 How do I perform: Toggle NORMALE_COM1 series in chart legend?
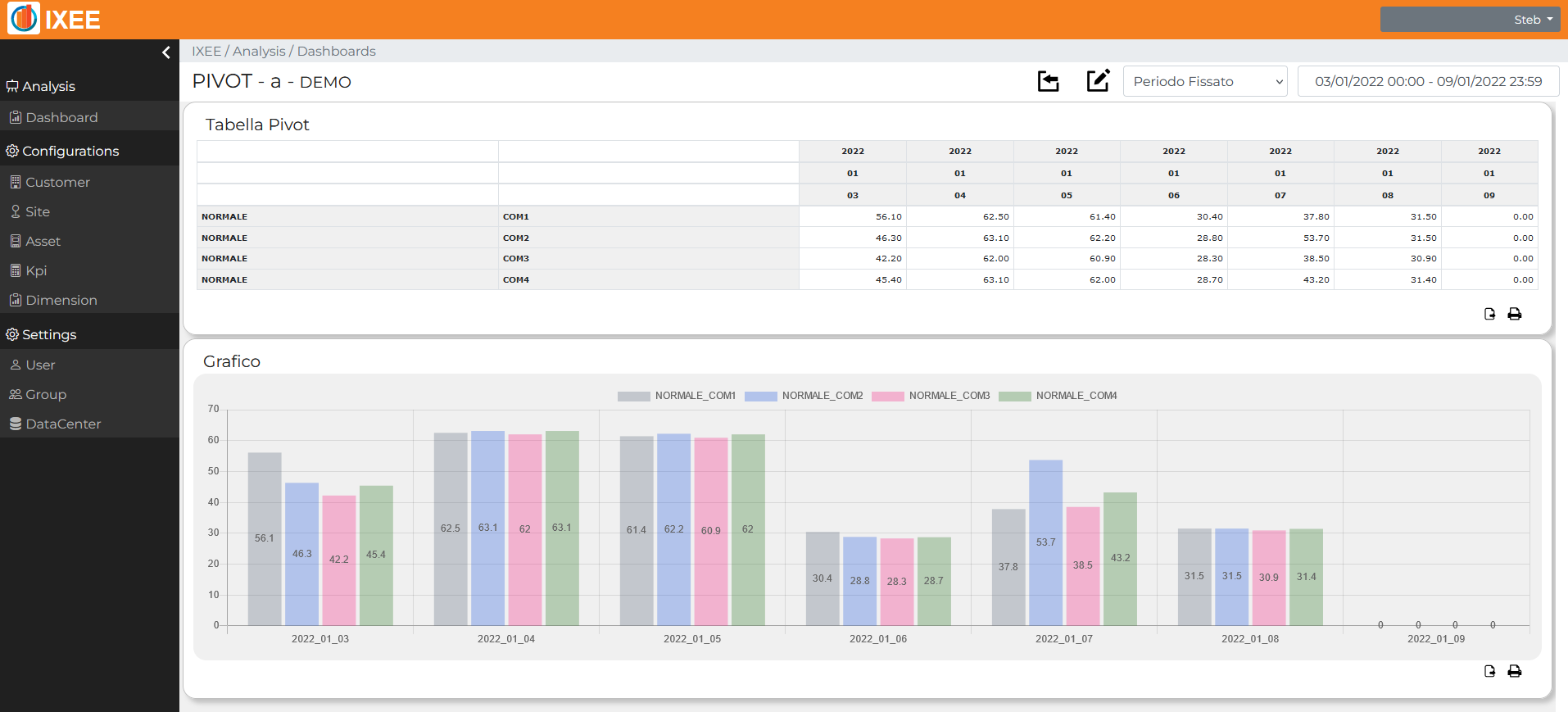(677, 396)
